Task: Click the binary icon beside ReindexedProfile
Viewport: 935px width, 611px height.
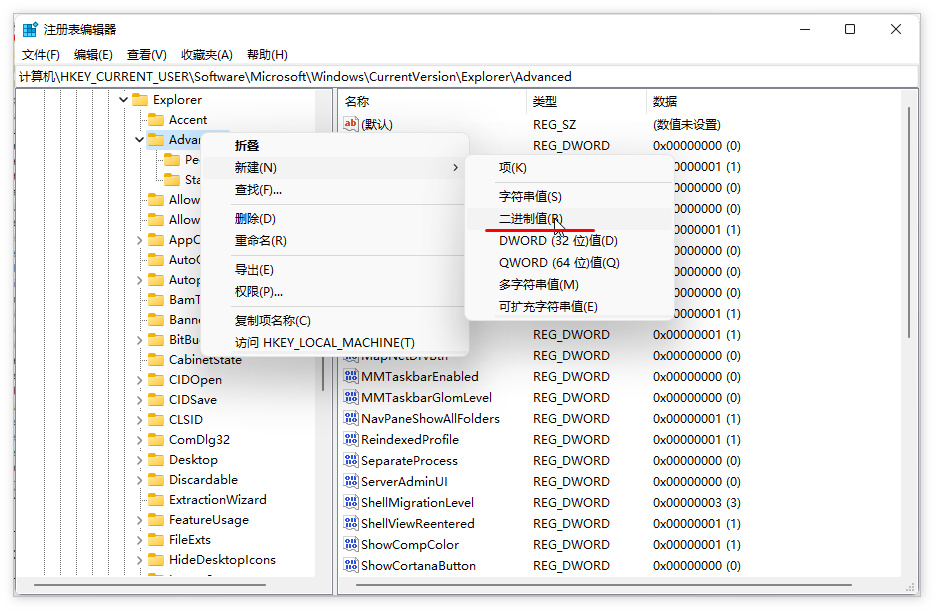Action: (x=352, y=439)
